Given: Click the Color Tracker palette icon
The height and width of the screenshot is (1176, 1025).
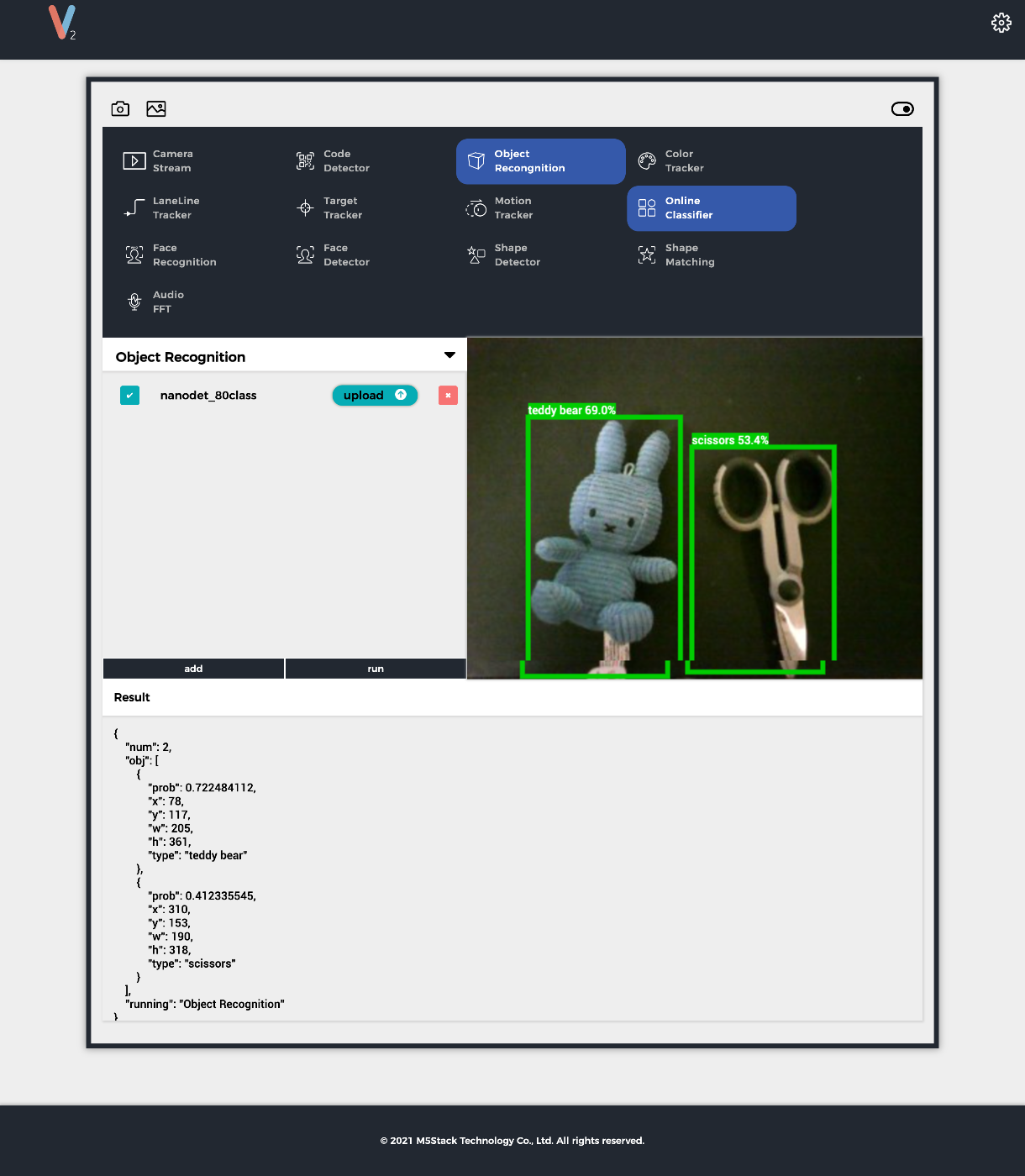Looking at the screenshot, I should (647, 161).
